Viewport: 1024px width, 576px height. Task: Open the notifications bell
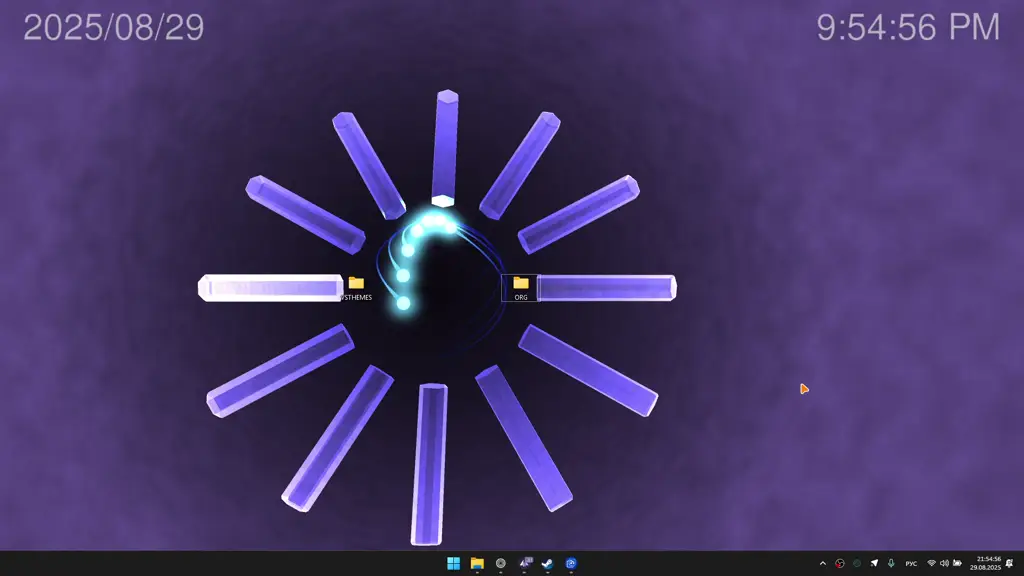pyautogui.click(x=1009, y=563)
